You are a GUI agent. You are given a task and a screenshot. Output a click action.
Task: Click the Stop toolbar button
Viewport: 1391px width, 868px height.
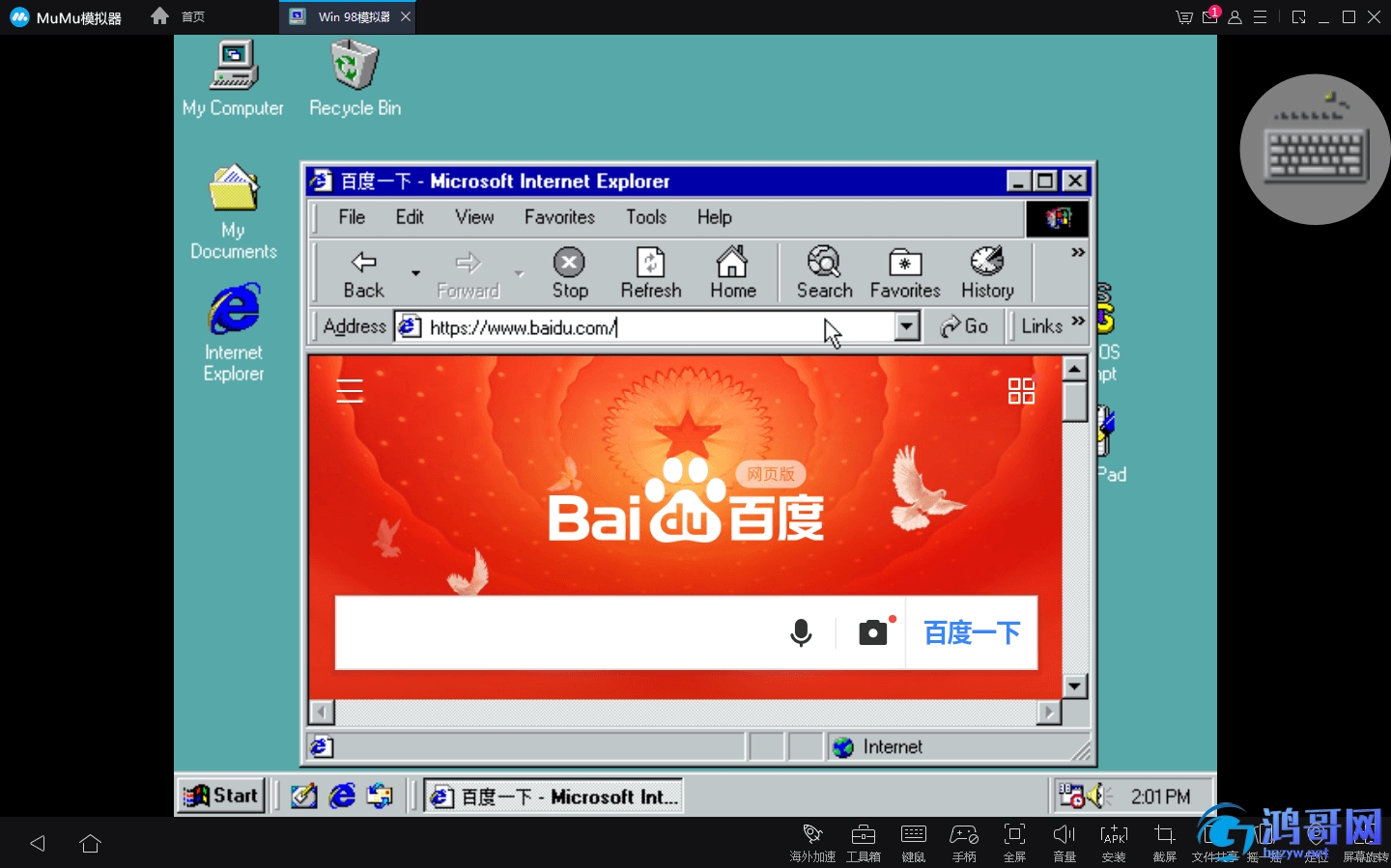coord(570,273)
